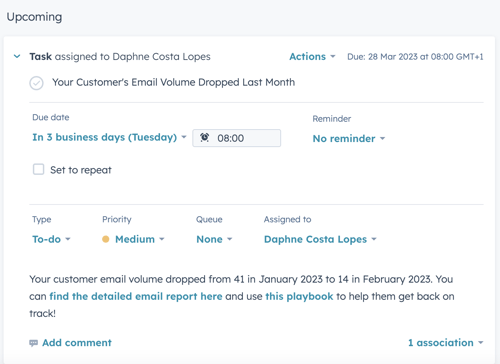Viewport: 500px width, 364px height.
Task: Open the Actions dropdown
Action: pos(312,57)
